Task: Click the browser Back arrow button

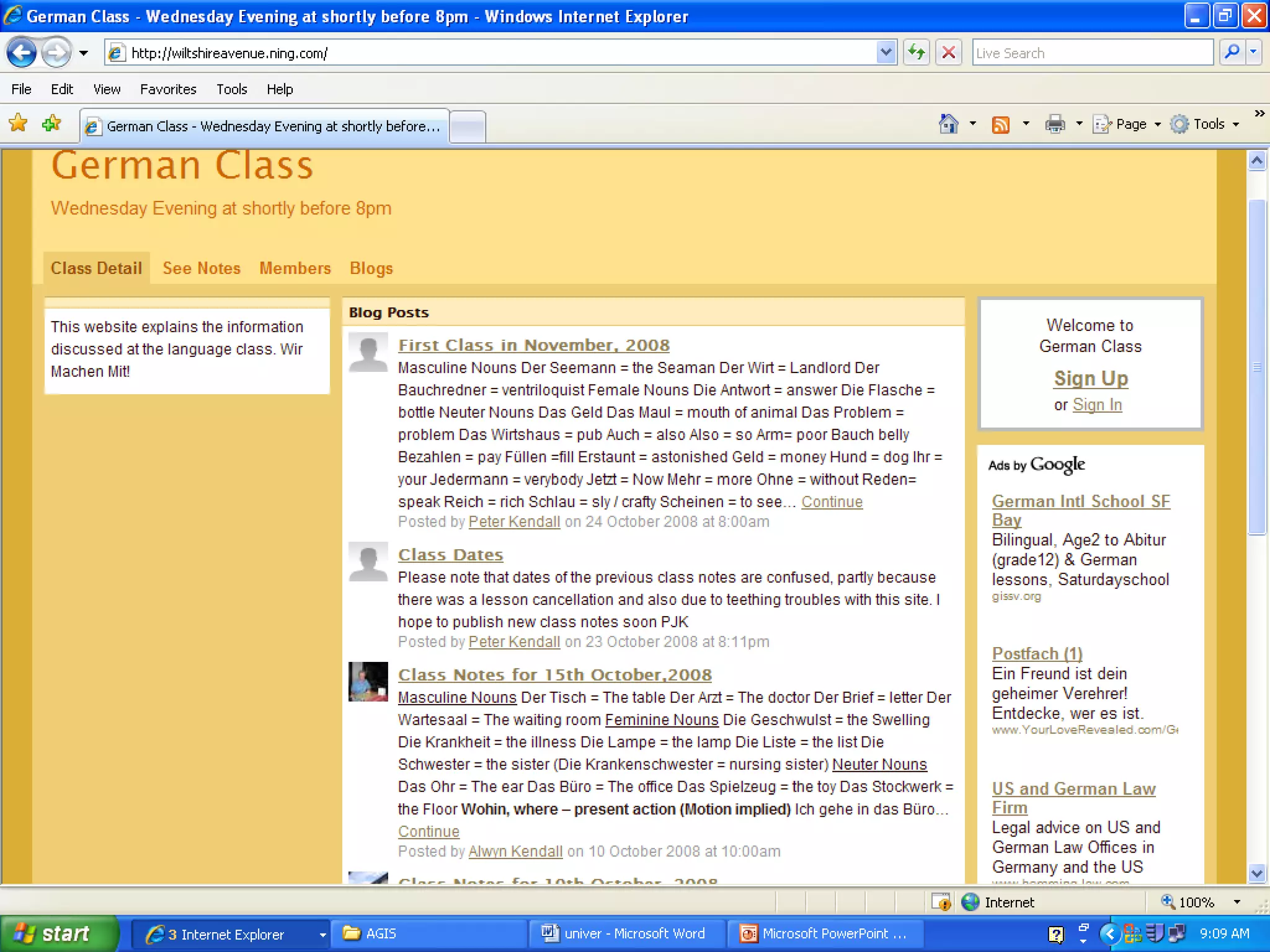Action: (x=22, y=53)
